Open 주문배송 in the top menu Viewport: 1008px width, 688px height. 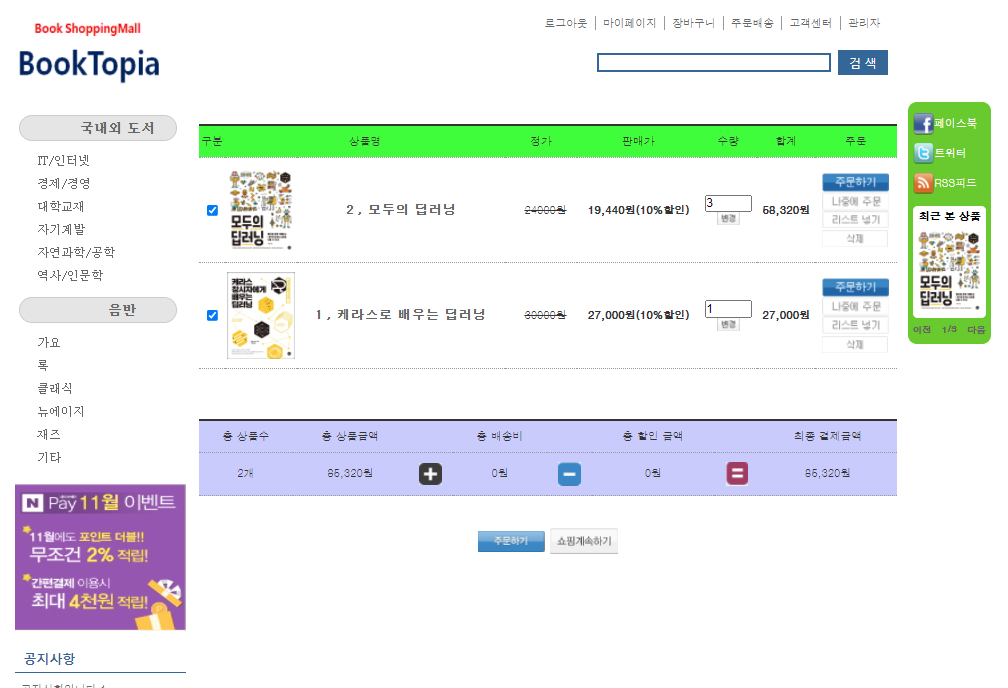click(752, 23)
